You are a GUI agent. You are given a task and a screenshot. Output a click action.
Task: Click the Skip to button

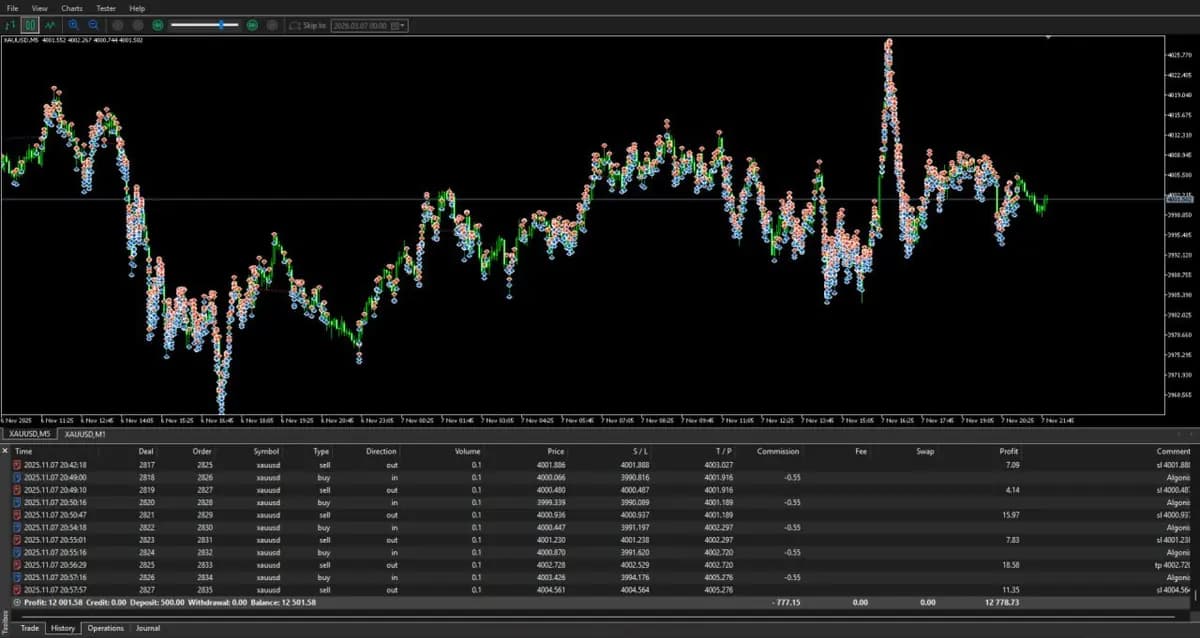[x=307, y=24]
